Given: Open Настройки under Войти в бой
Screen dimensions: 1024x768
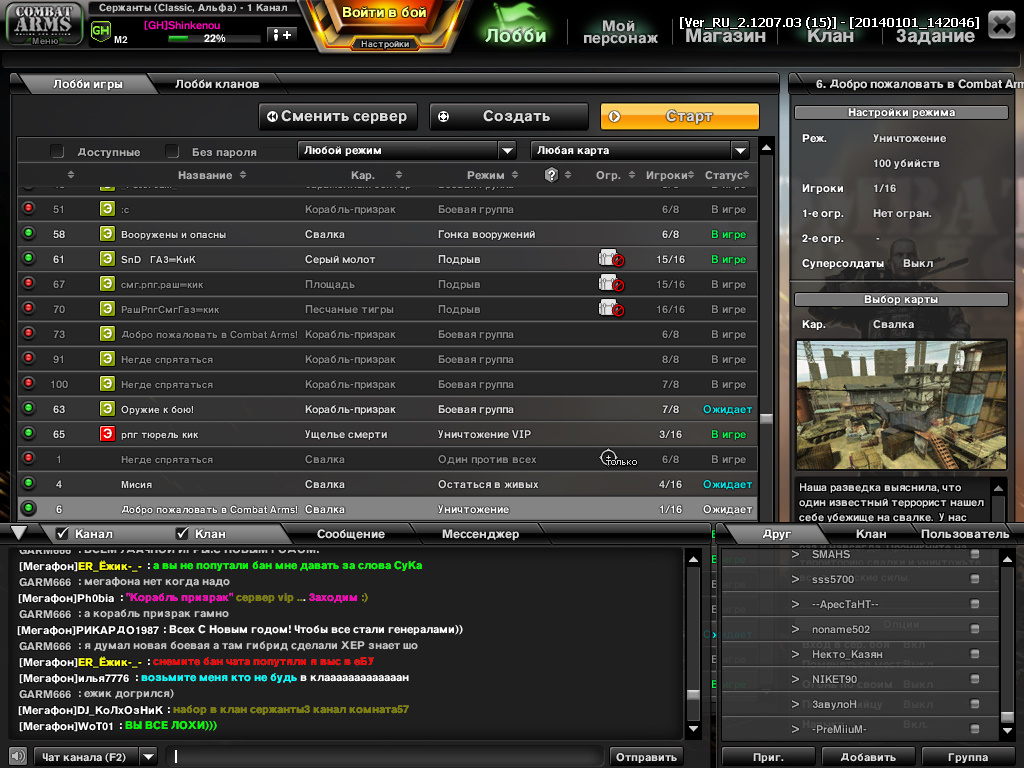Looking at the screenshot, I should pyautogui.click(x=385, y=44).
